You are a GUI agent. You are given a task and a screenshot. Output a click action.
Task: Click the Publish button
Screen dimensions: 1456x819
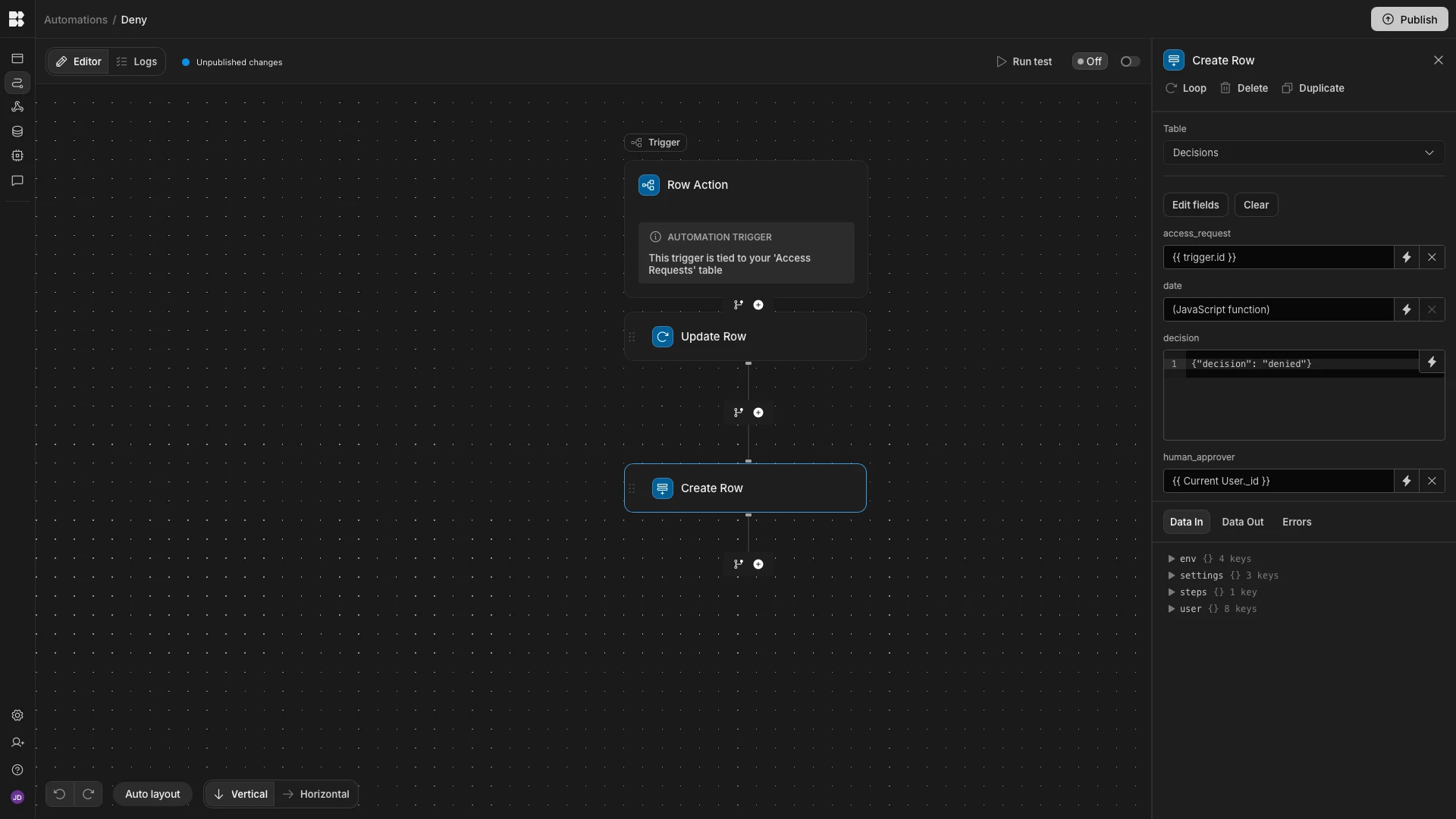[1409, 19]
